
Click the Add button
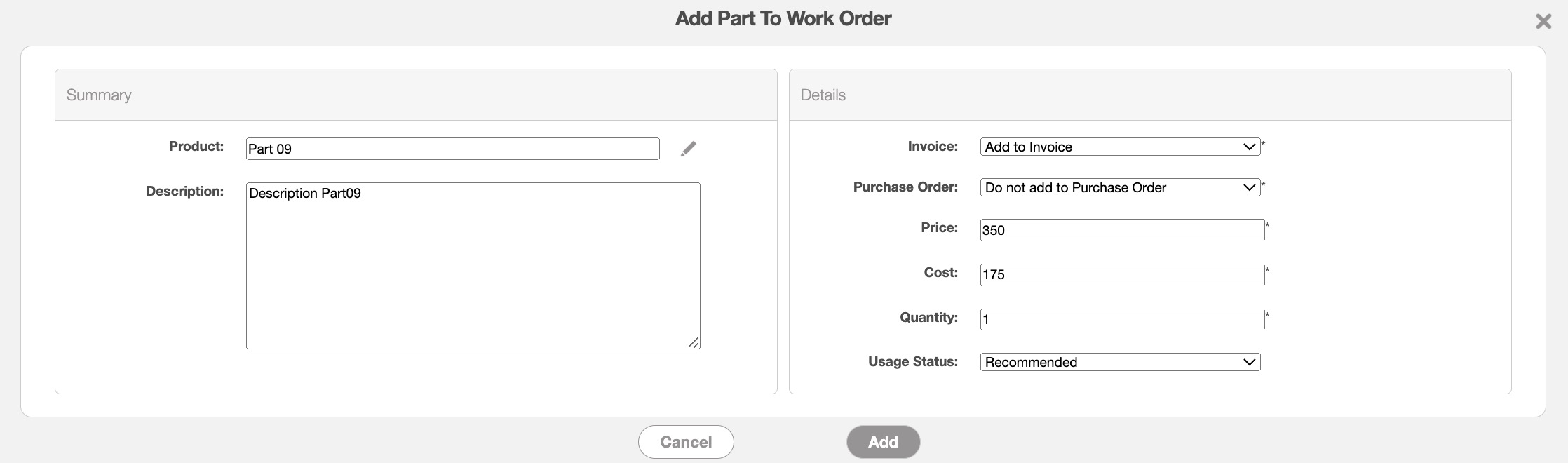pos(882,442)
